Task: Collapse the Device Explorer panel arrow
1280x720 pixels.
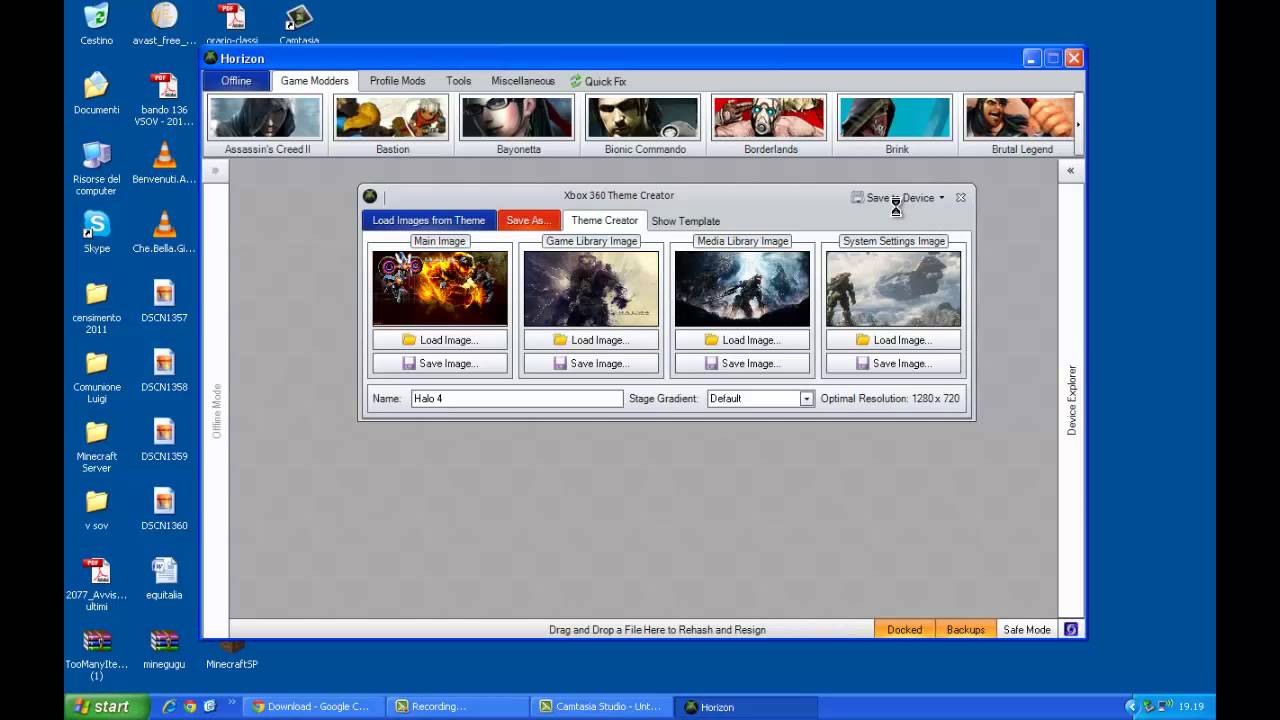Action: point(1070,171)
